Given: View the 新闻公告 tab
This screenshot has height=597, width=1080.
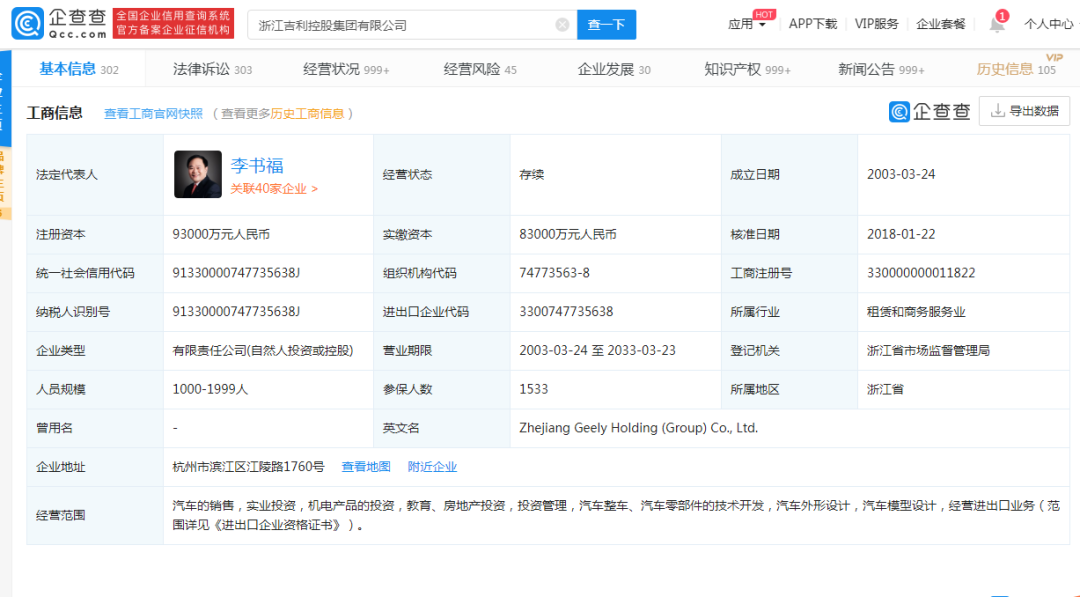Looking at the screenshot, I should [881, 69].
